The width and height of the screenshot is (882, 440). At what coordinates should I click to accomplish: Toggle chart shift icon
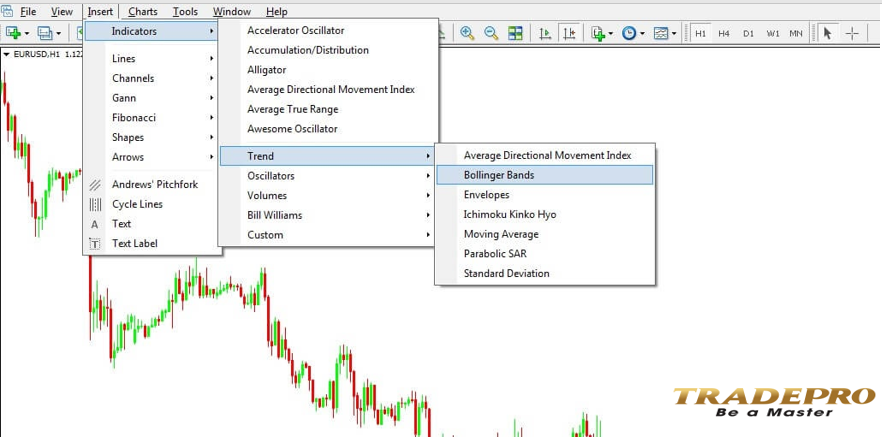click(x=569, y=33)
